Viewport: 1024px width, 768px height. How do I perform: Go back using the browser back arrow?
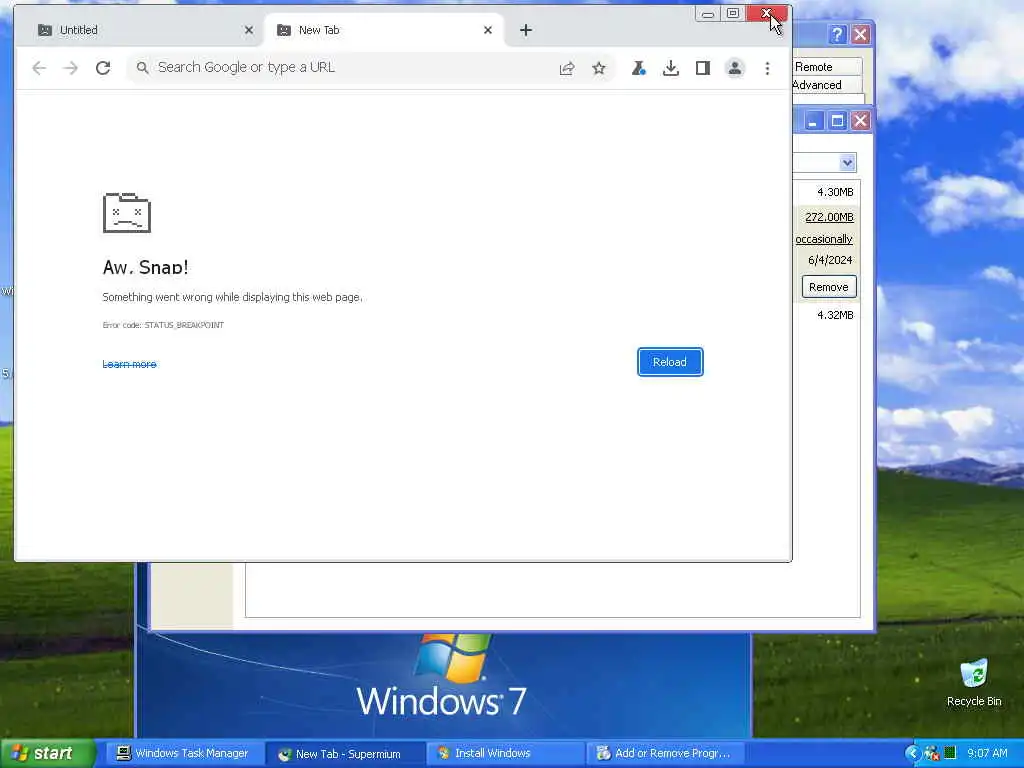click(x=39, y=68)
